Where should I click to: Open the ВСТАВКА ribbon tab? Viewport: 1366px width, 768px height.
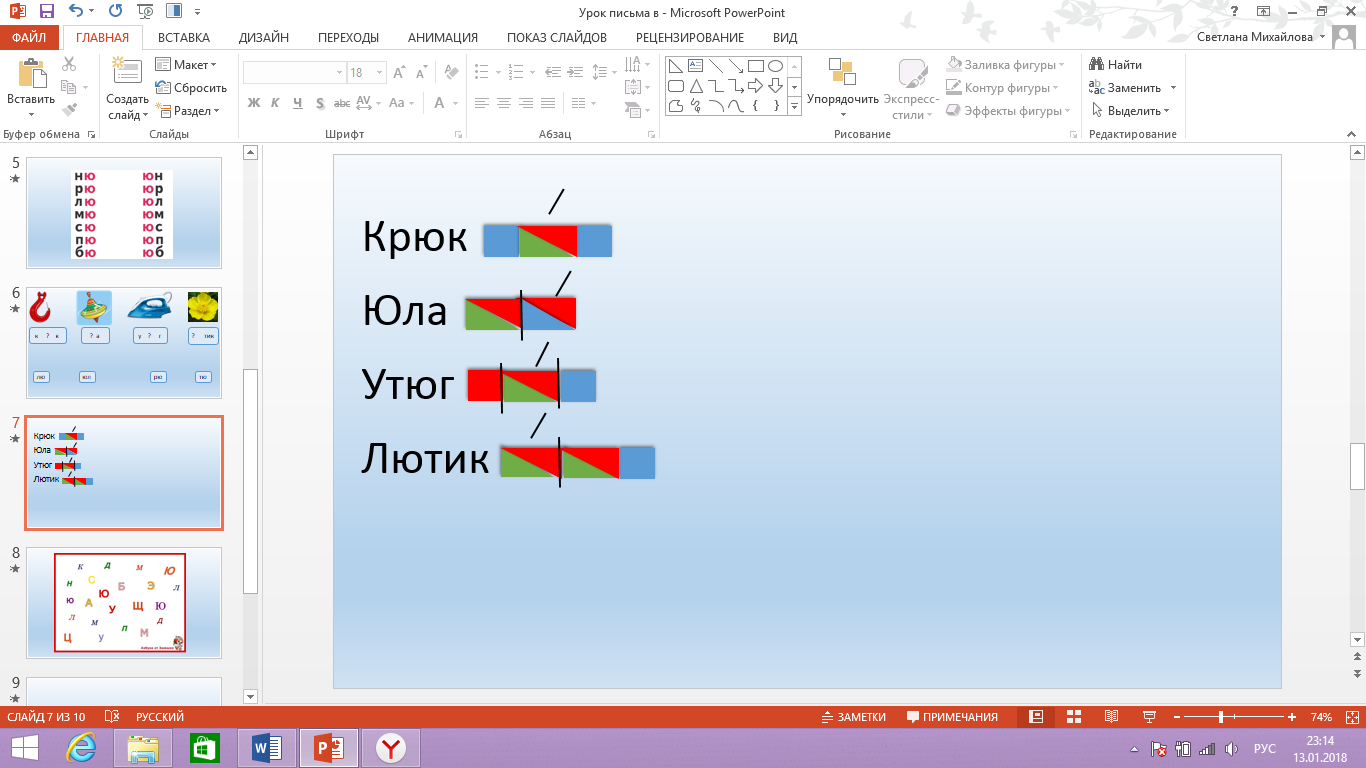click(183, 38)
